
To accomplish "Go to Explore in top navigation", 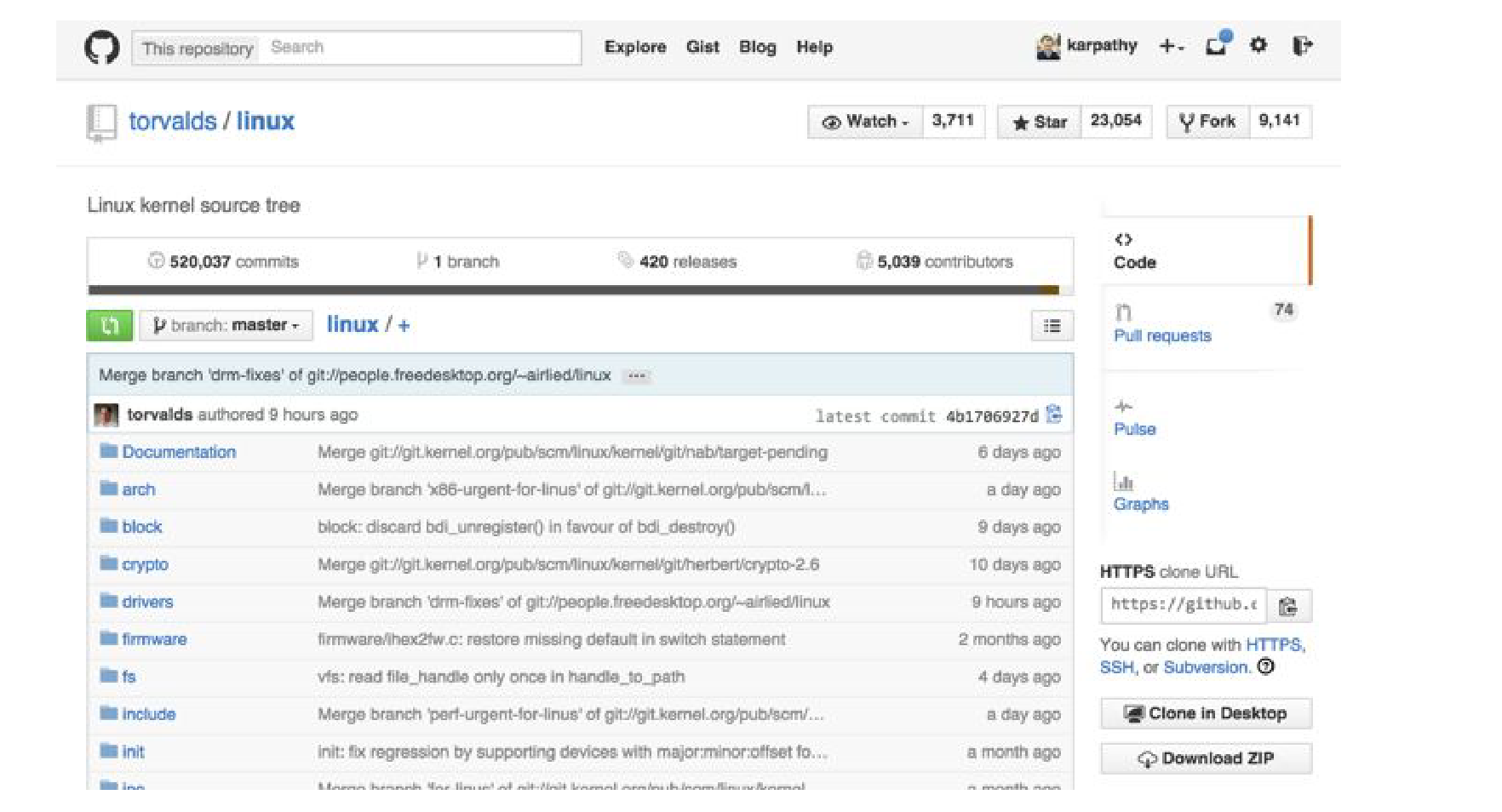I will click(x=634, y=47).
